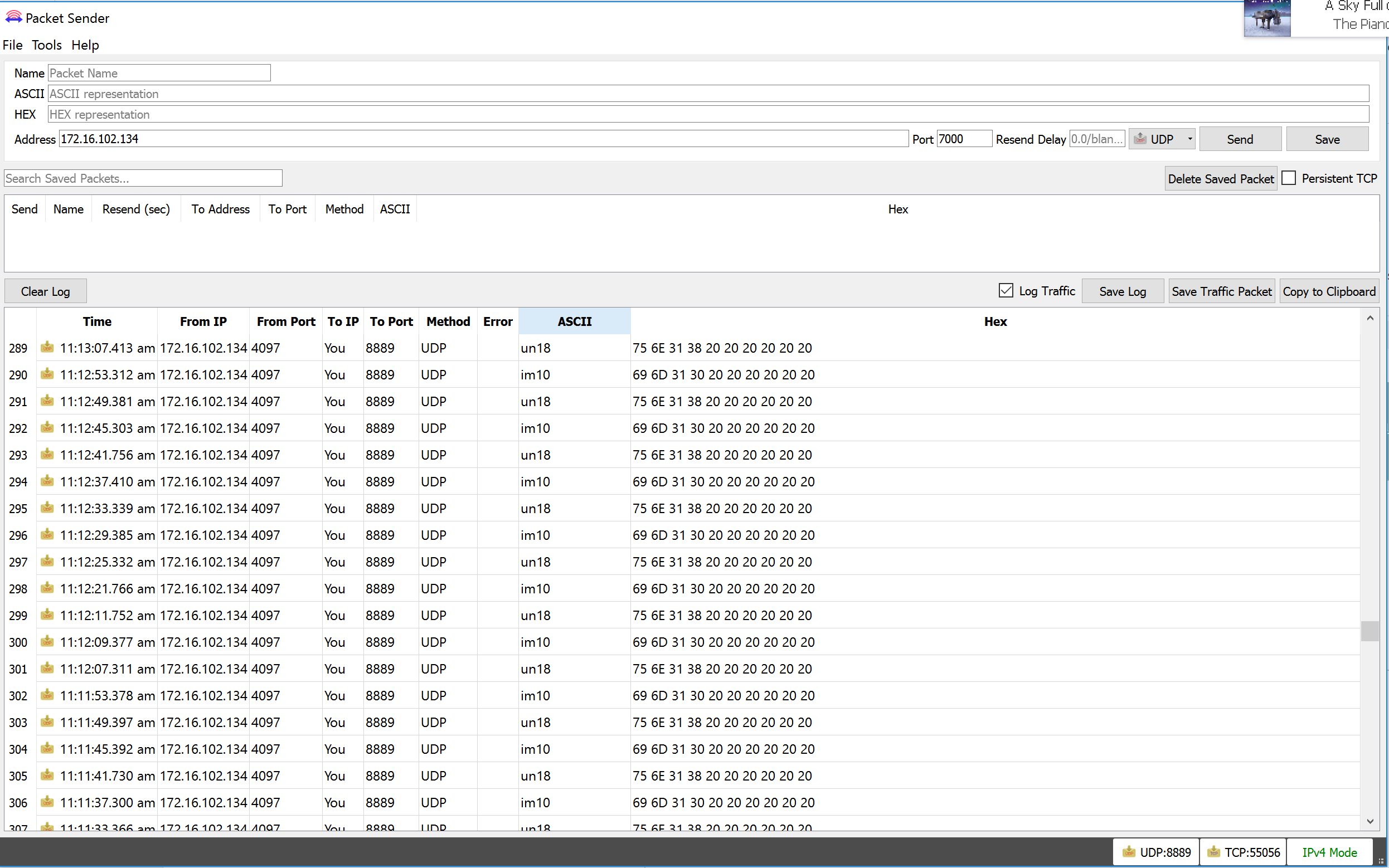Expand the UDP protocol dropdown arrow

click(1190, 139)
